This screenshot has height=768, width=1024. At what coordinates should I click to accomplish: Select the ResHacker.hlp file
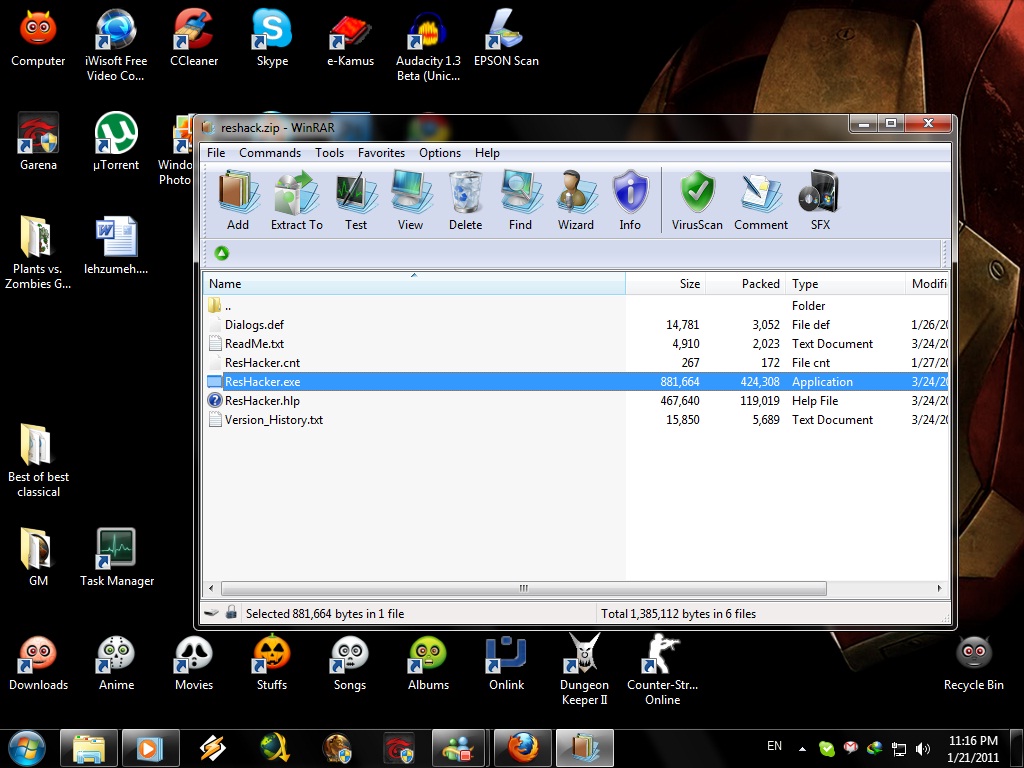(x=575, y=400)
